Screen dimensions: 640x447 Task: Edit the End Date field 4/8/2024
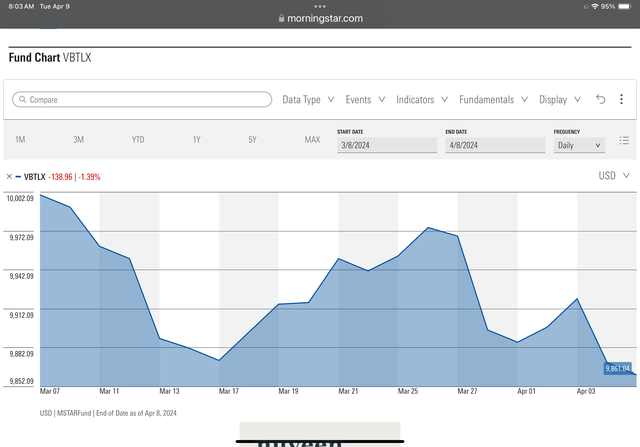(495, 145)
